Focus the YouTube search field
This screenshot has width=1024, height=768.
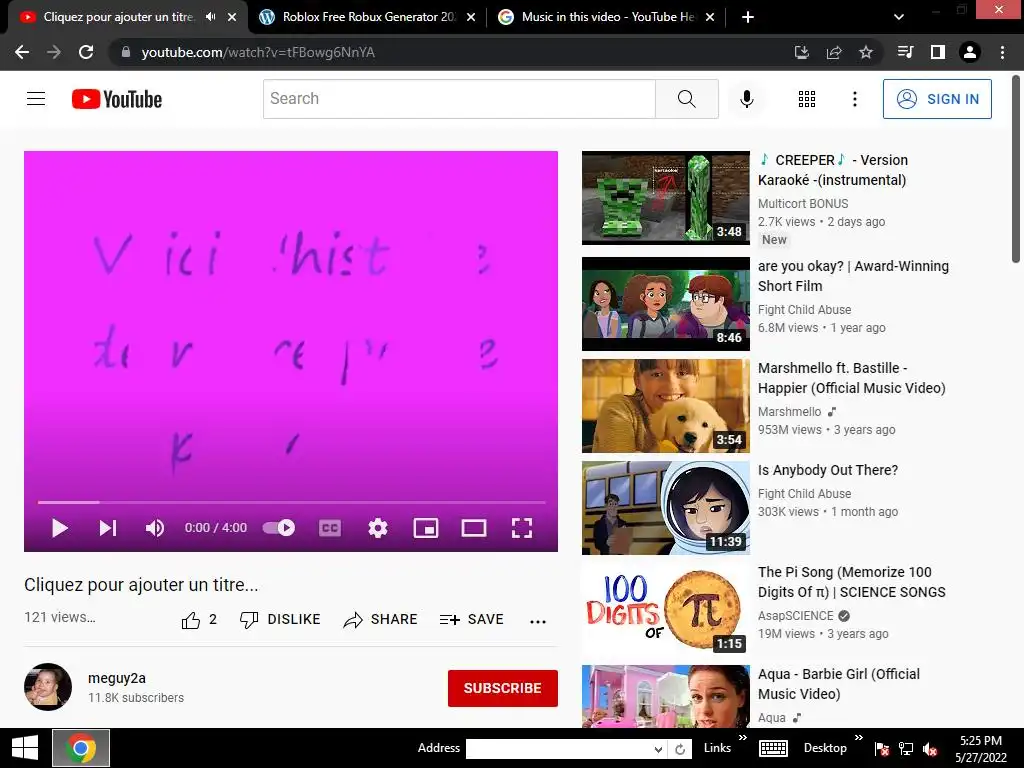coord(459,99)
